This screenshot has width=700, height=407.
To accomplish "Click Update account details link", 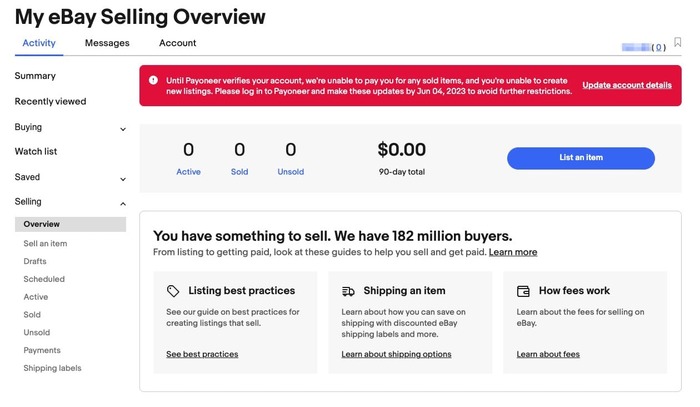I will click(x=627, y=85).
